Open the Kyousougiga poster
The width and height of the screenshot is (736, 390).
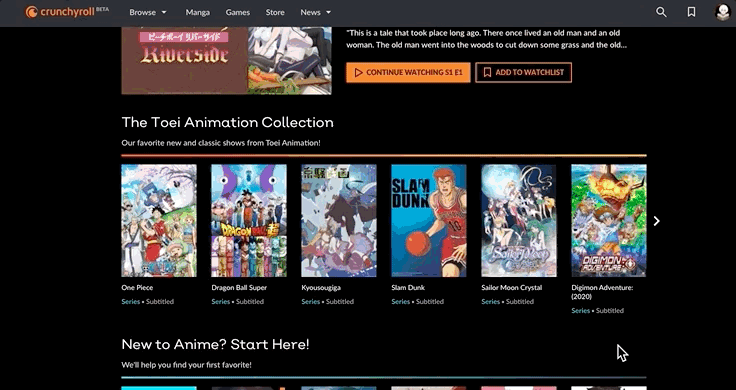(339, 221)
